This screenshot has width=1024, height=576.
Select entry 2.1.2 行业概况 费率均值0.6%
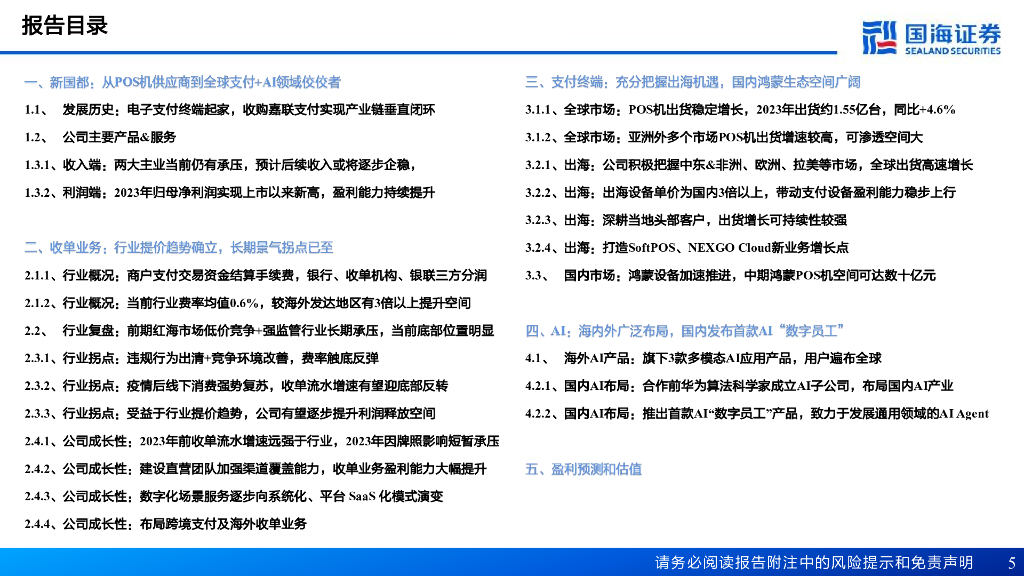tap(248, 303)
